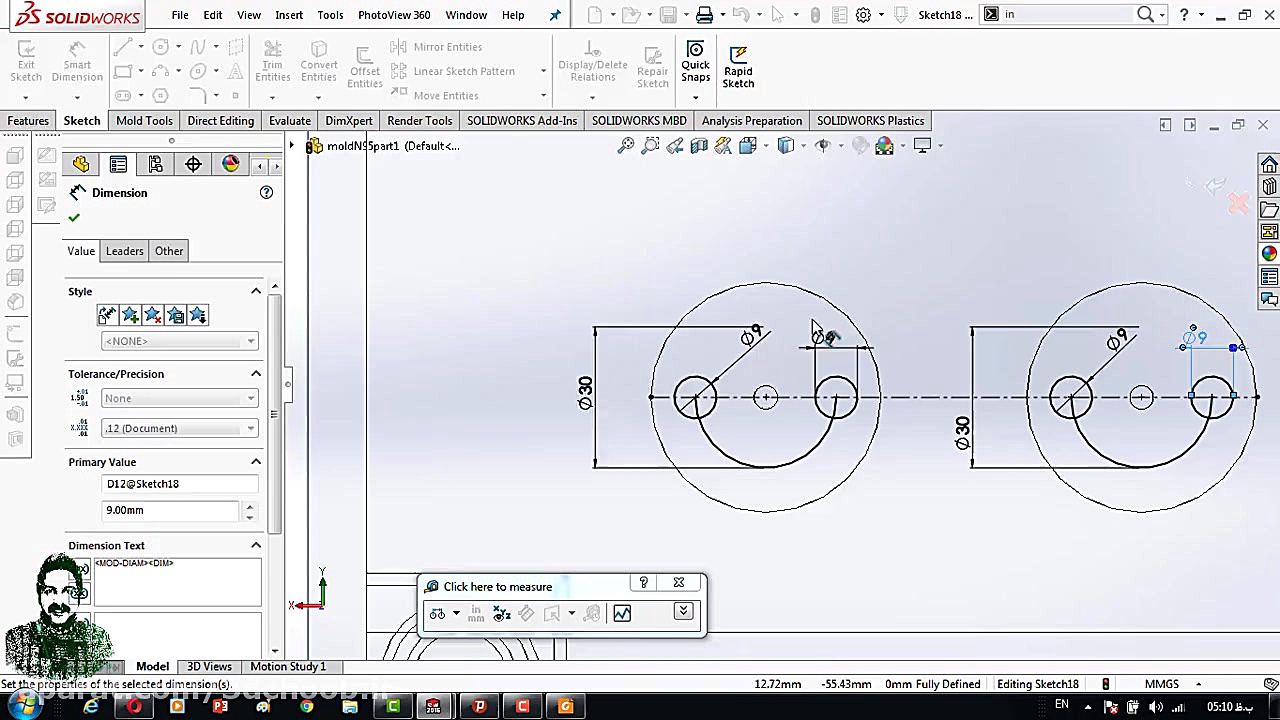1280x720 pixels.
Task: Toggle Hide/Show Items eye in view toolbar
Action: point(822,146)
